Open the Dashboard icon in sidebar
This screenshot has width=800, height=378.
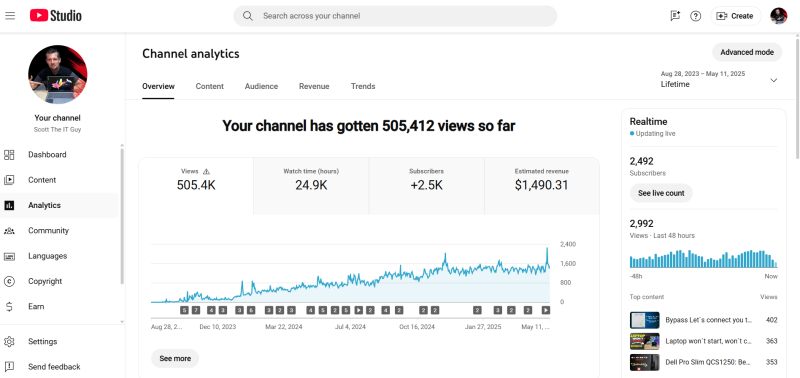coord(9,155)
